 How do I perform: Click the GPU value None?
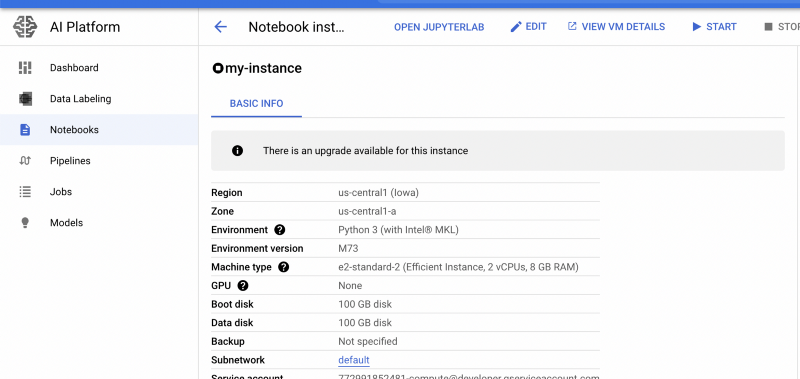[x=350, y=286]
